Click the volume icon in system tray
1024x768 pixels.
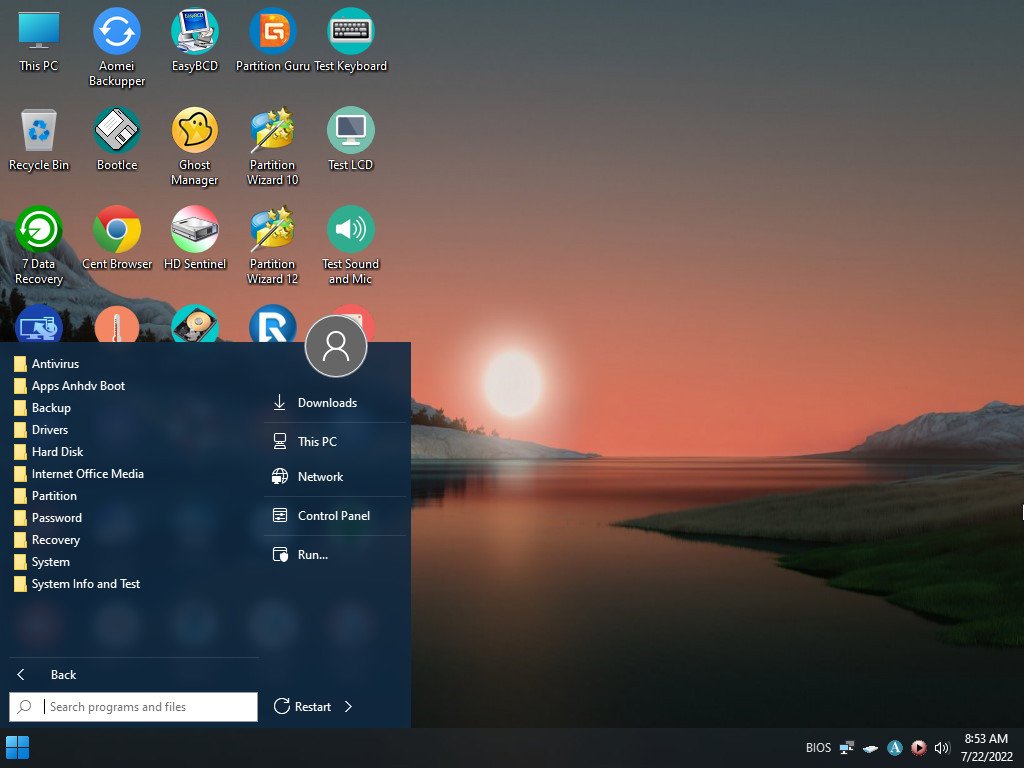pyautogui.click(x=941, y=748)
